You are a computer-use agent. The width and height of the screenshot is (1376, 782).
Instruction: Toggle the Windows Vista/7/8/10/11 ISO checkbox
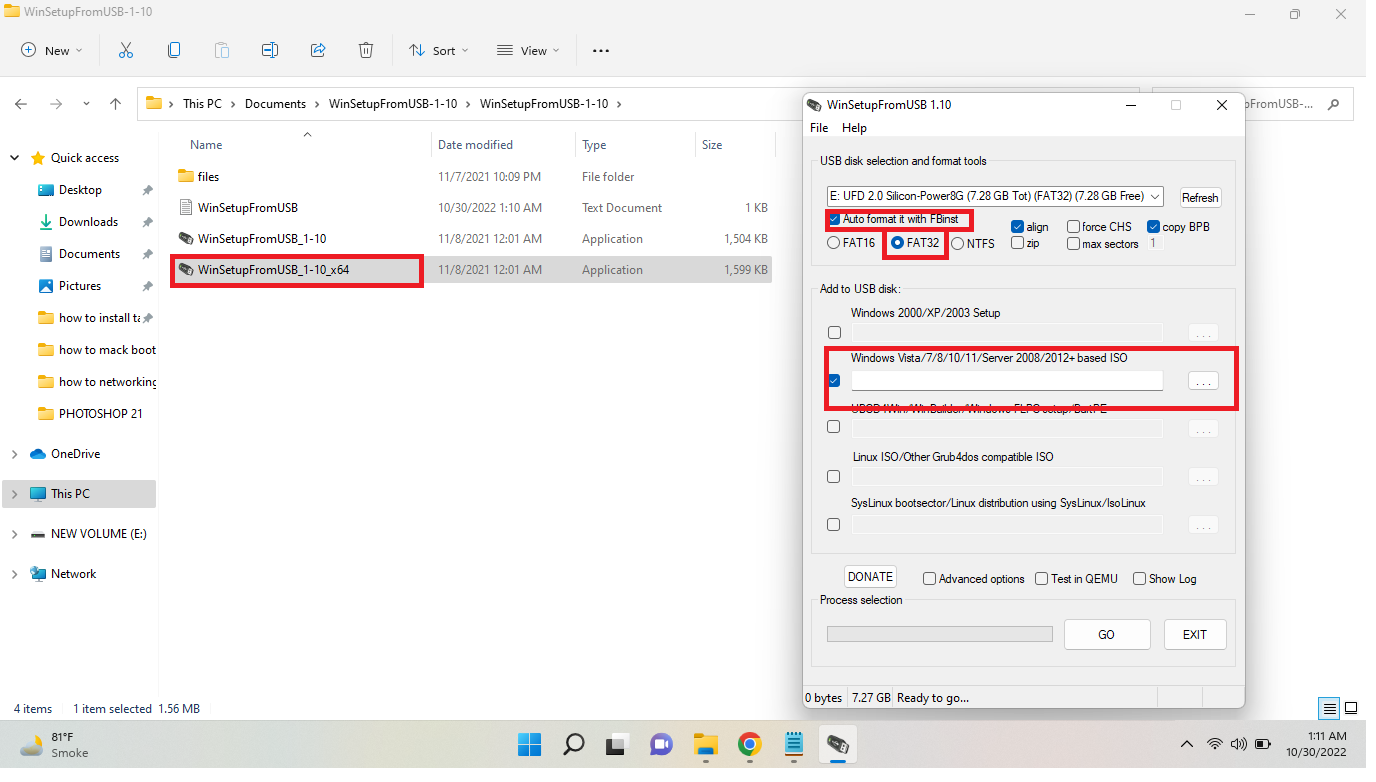(x=834, y=380)
